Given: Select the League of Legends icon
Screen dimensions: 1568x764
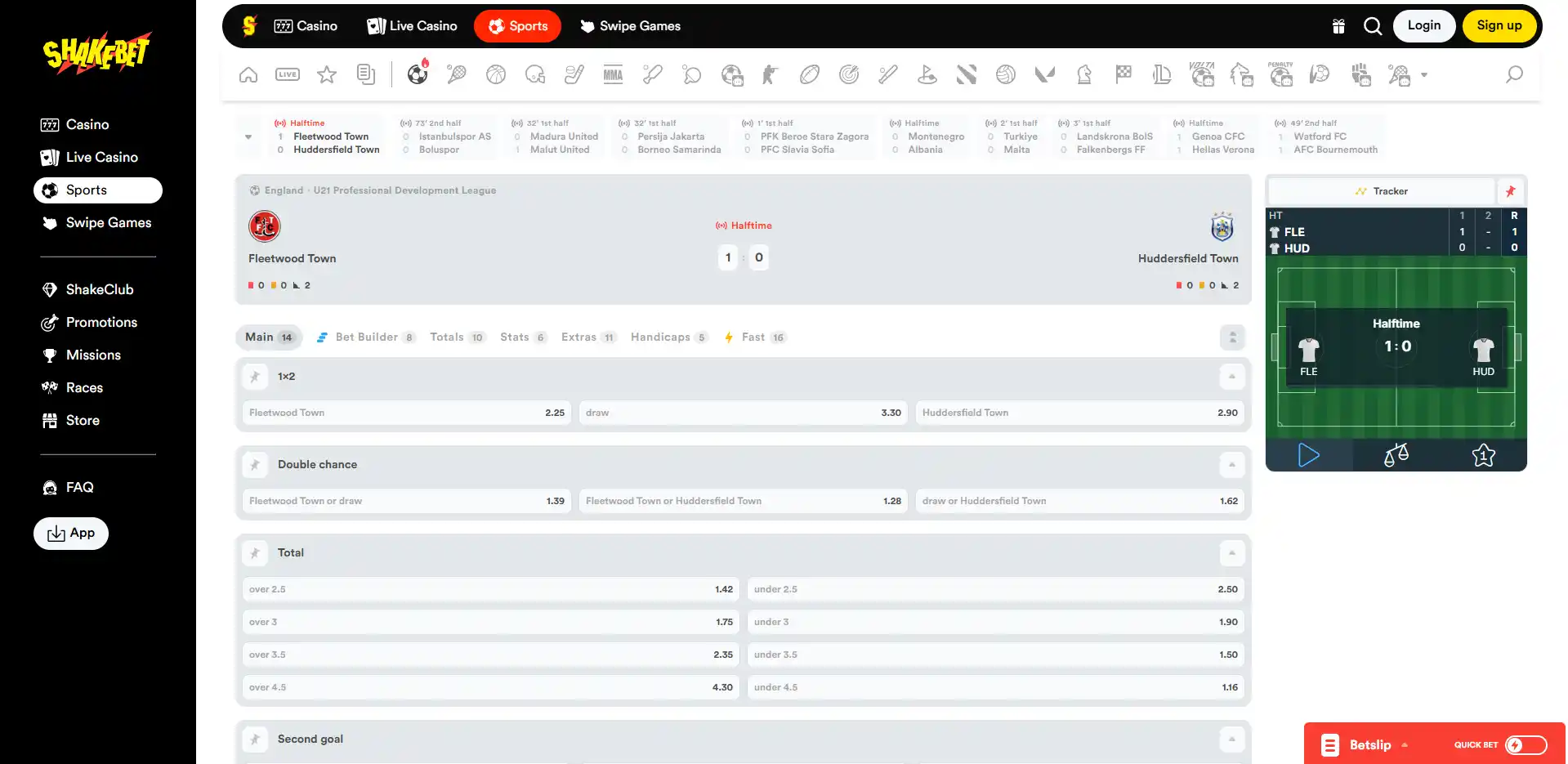Looking at the screenshot, I should tap(1162, 75).
